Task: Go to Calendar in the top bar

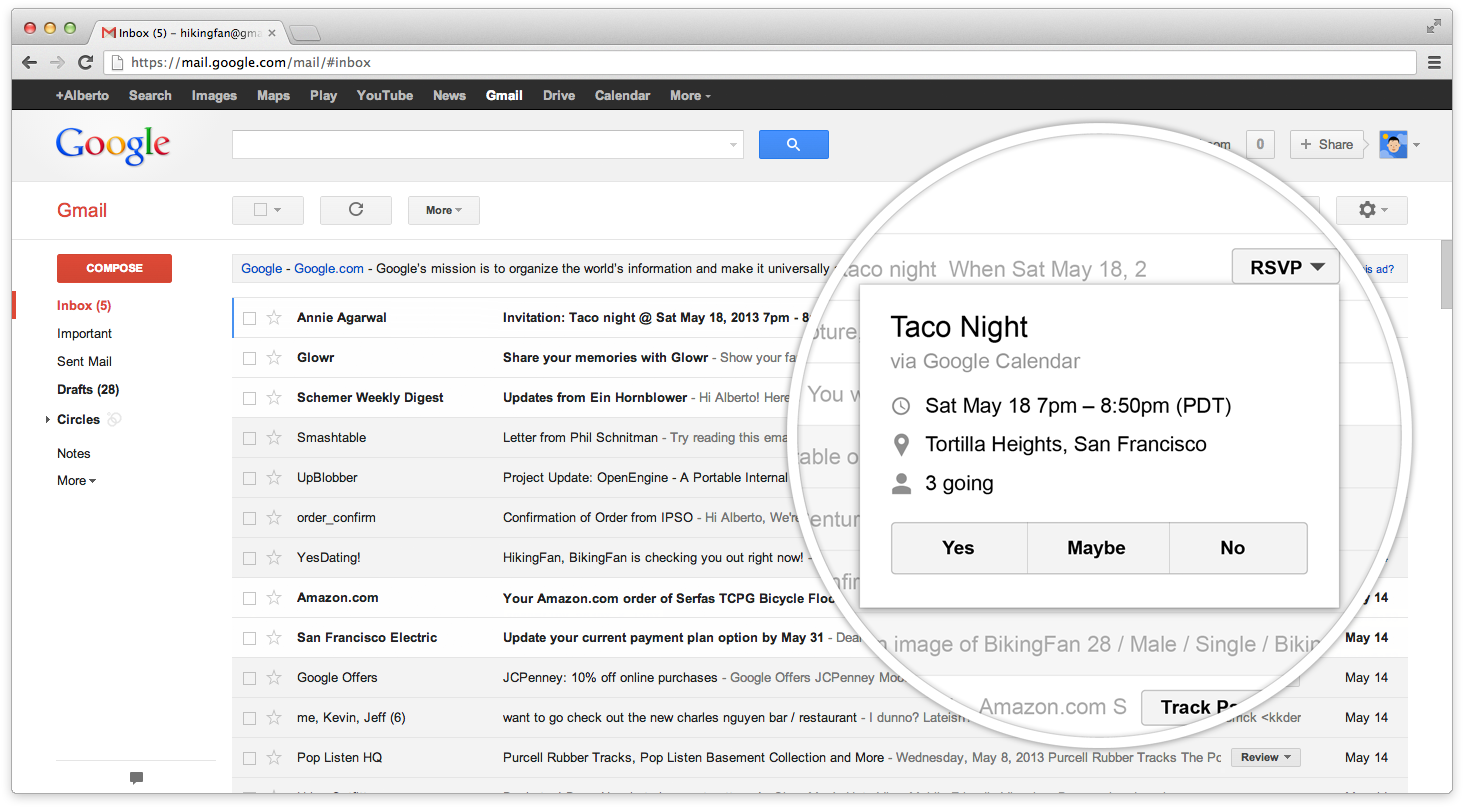Action: [622, 96]
